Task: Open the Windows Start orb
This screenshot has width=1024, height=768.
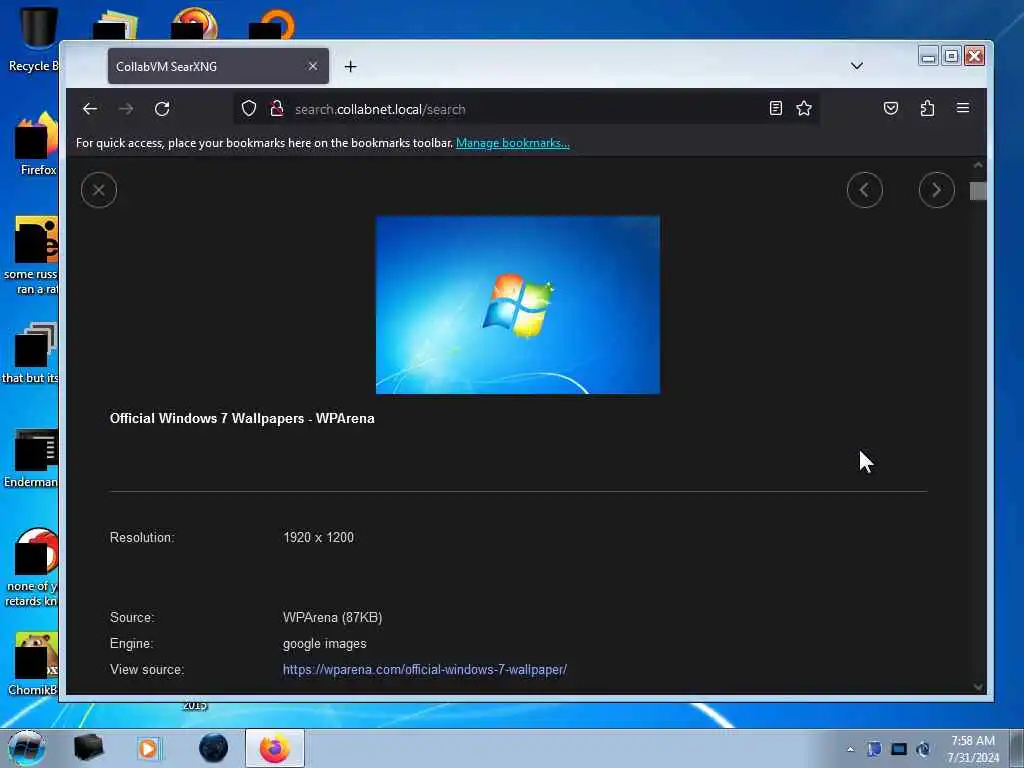Action: [27, 748]
